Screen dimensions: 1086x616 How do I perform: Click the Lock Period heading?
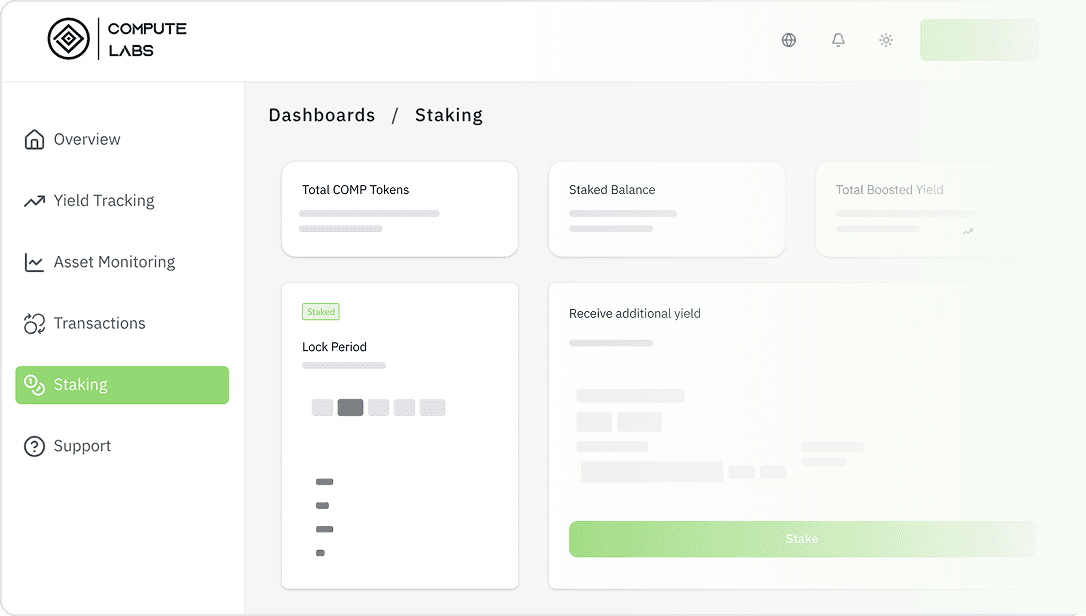334,347
